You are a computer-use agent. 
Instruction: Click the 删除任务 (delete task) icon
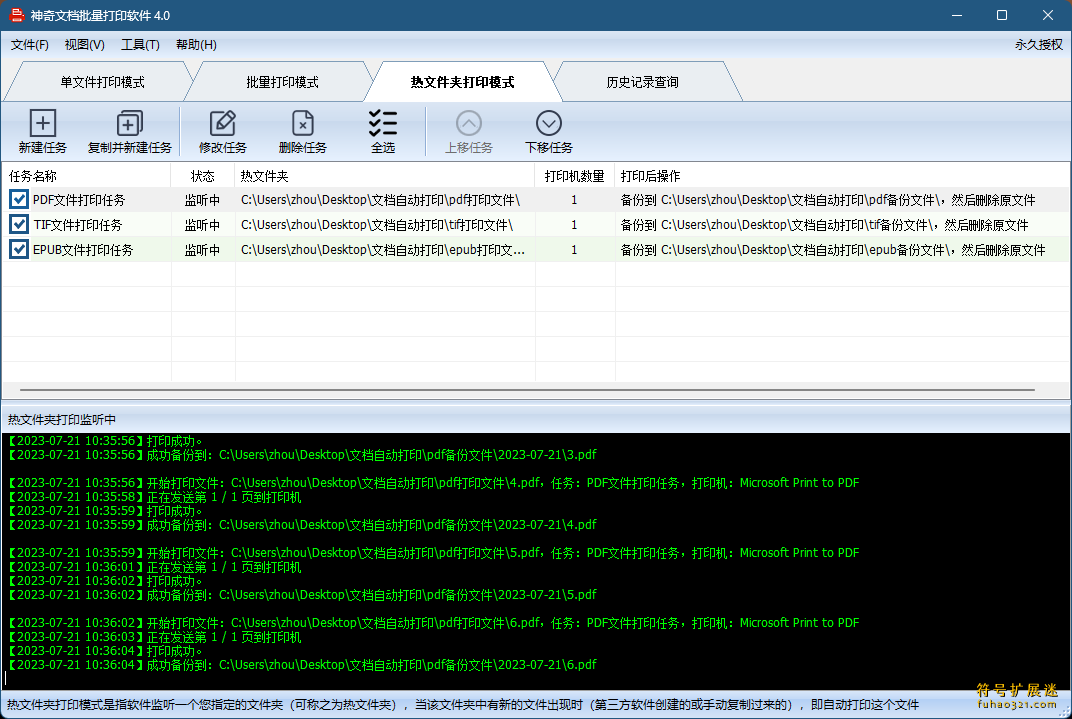(x=302, y=123)
